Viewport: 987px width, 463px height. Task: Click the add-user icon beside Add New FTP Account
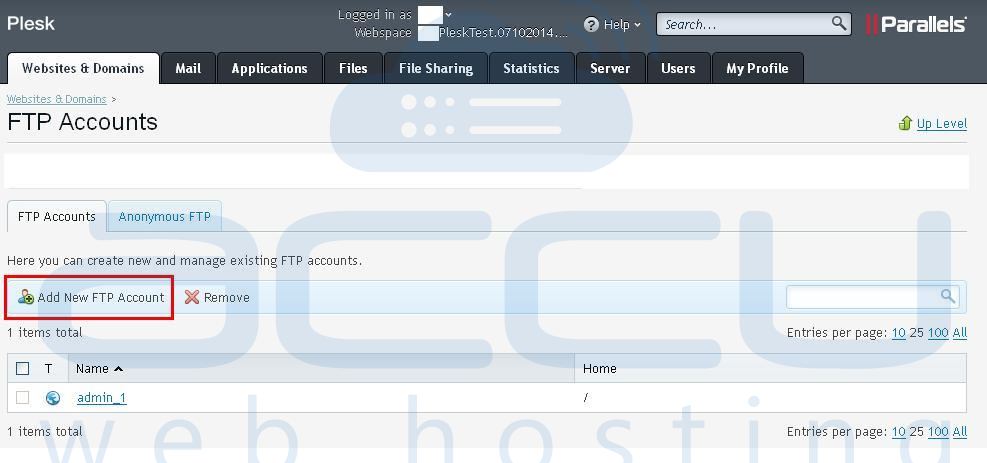click(x=26, y=297)
